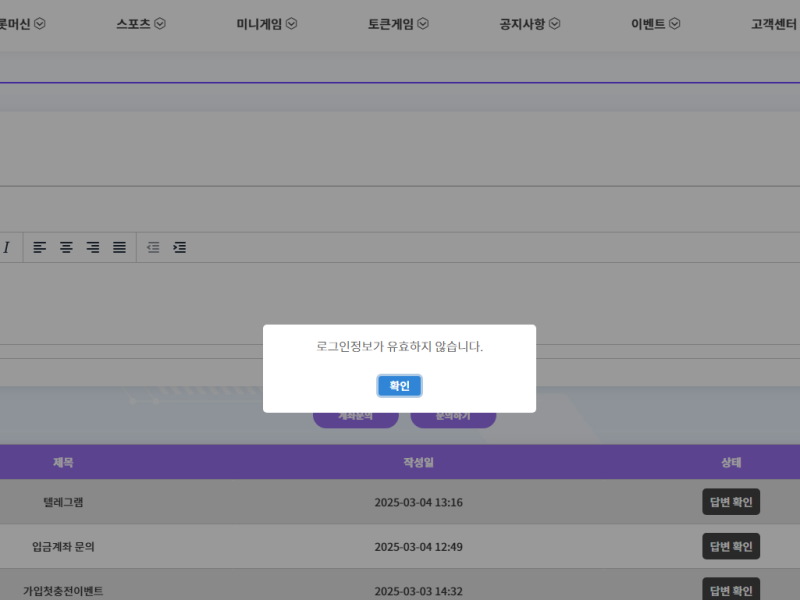
Task: Align editor text to the left
Action: (x=40, y=247)
